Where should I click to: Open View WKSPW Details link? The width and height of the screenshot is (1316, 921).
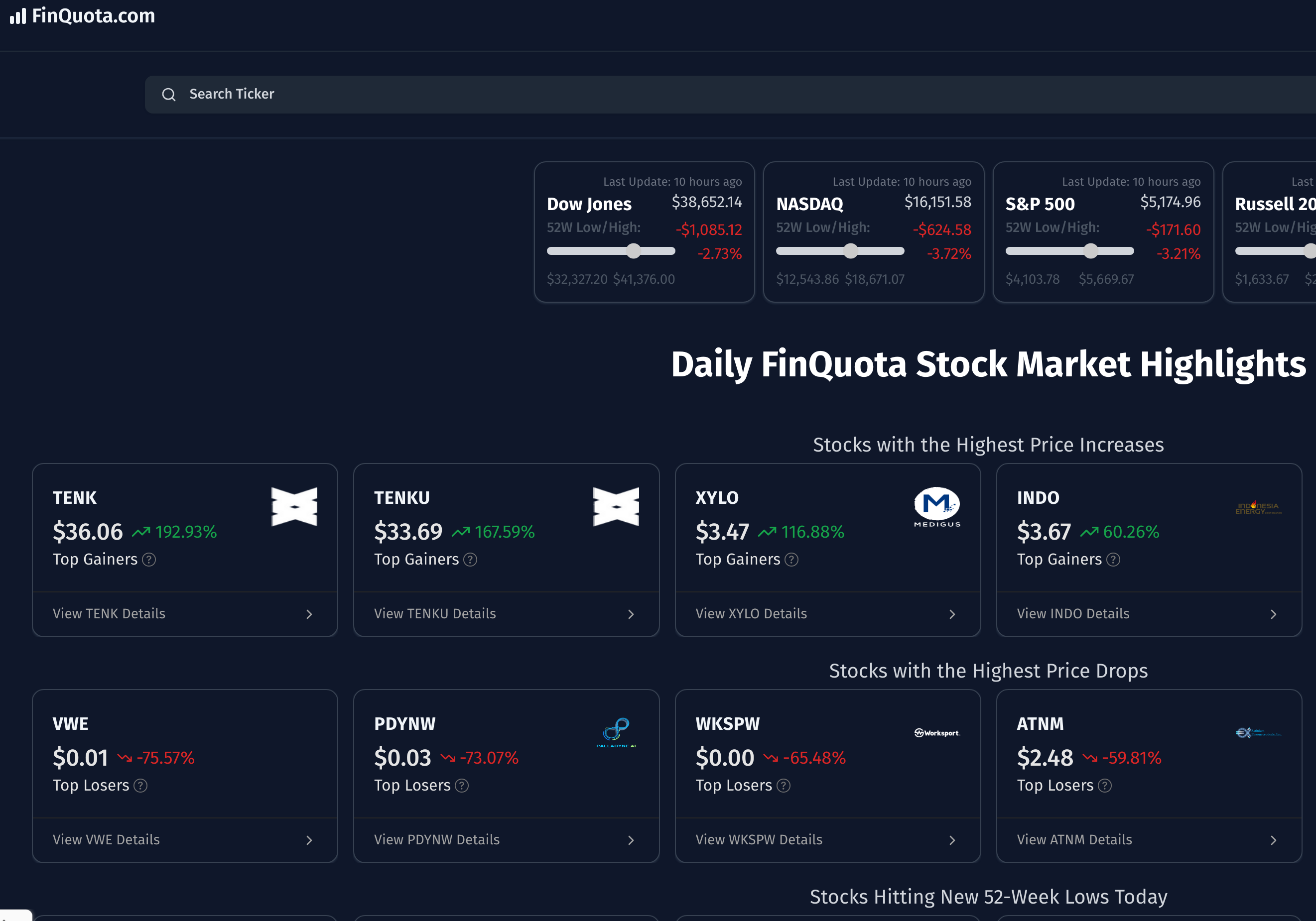(x=759, y=840)
